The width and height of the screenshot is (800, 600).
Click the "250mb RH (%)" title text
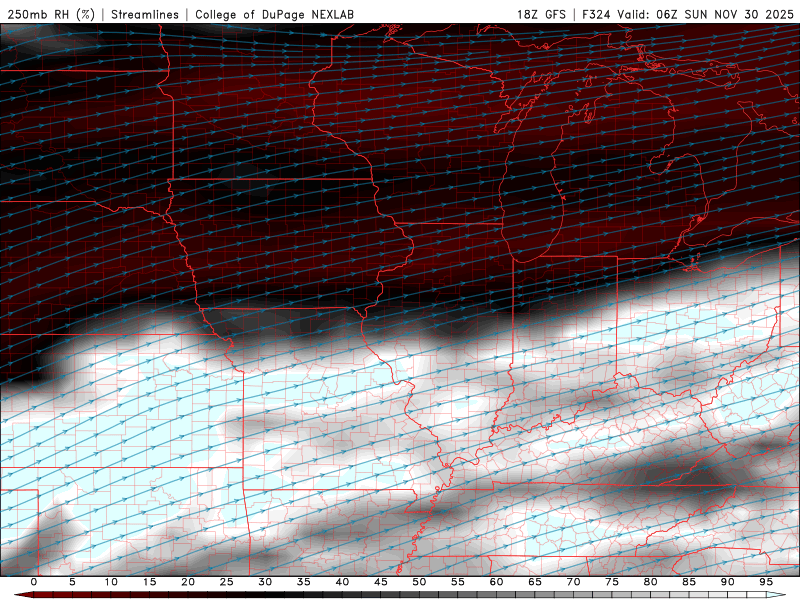pos(51,14)
